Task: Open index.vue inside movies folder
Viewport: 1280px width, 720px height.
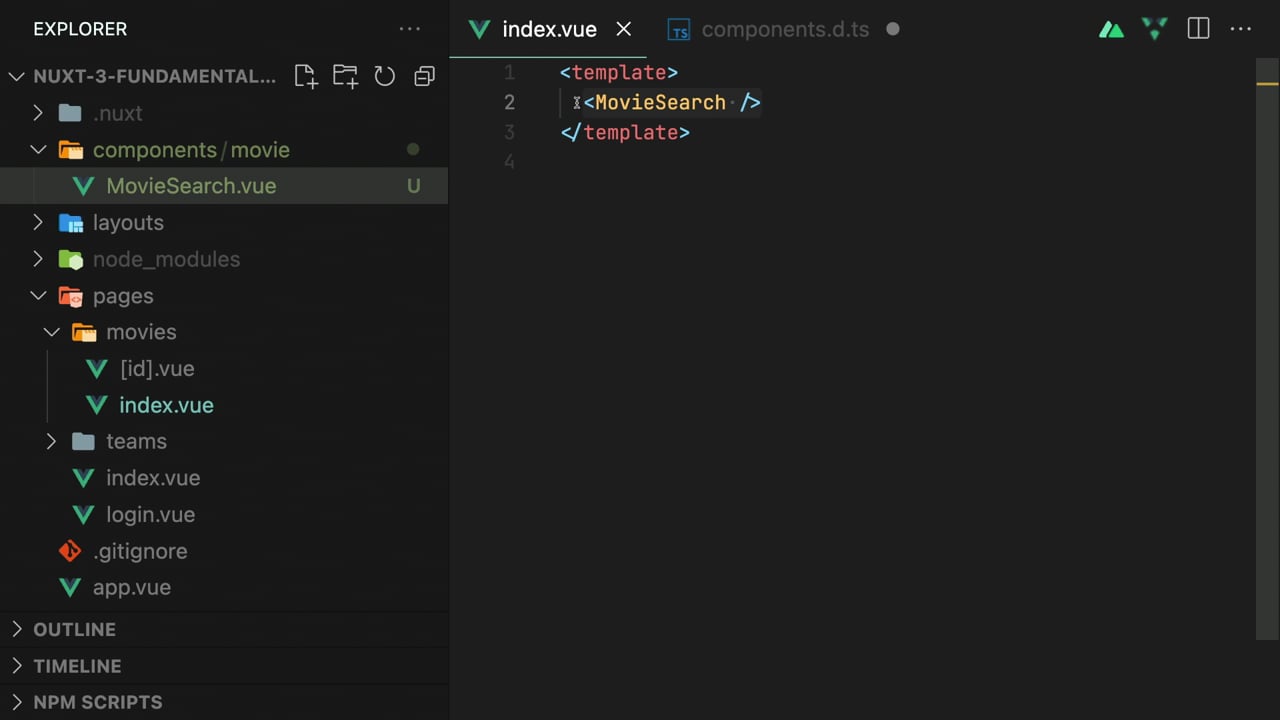Action: coord(166,405)
